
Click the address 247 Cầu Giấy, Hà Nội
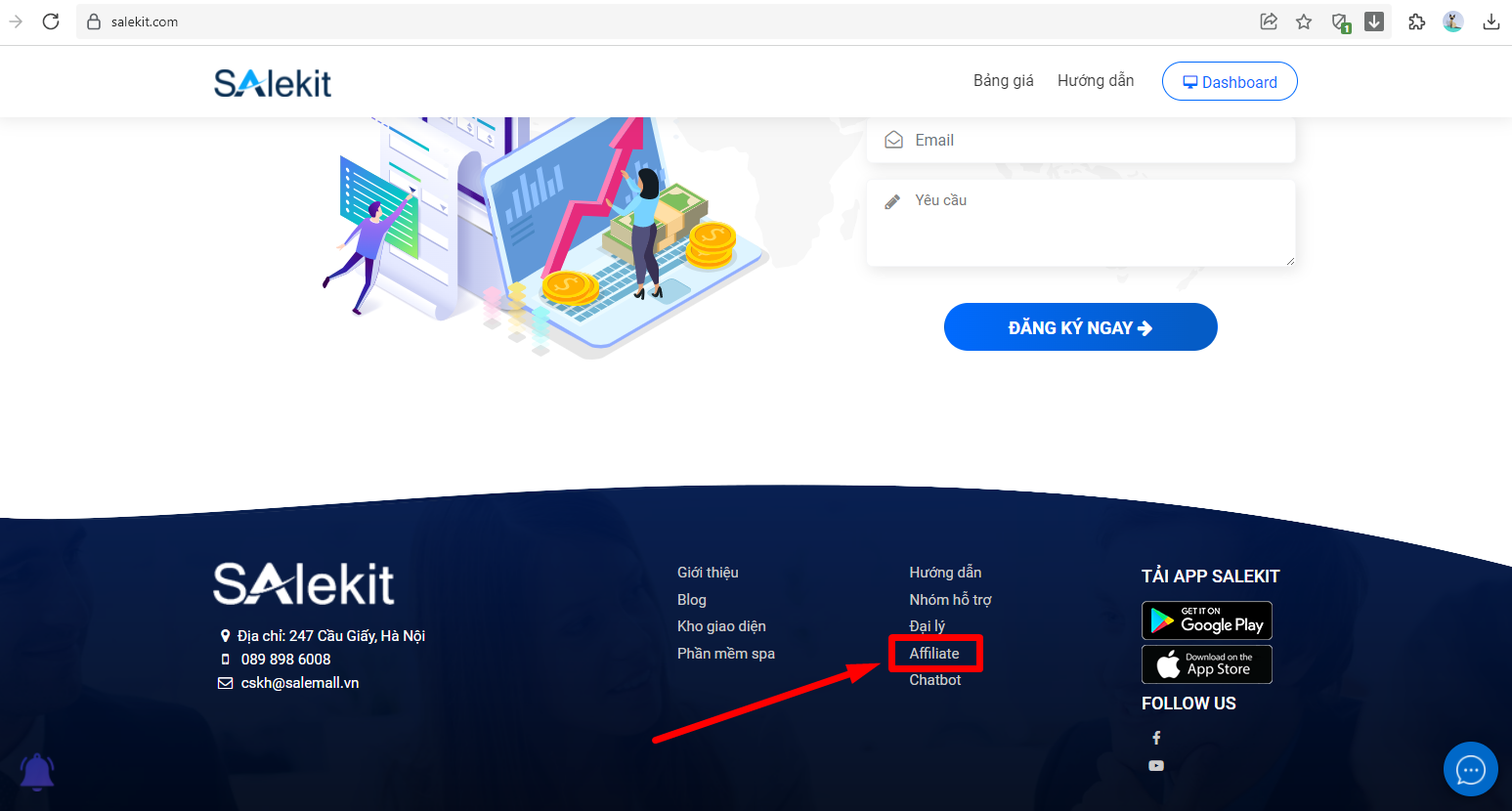(331, 636)
